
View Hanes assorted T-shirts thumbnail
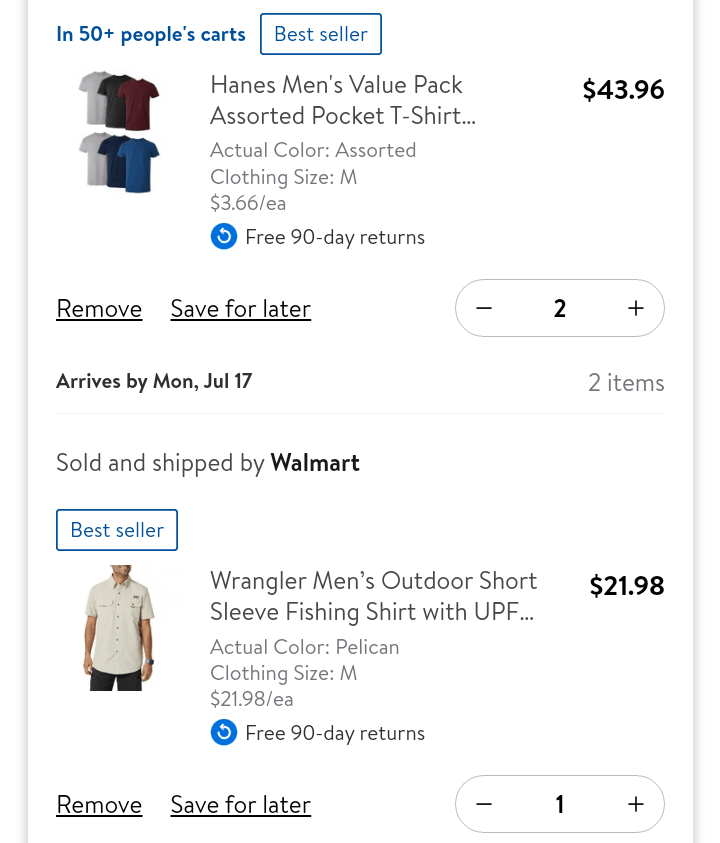pos(119,131)
